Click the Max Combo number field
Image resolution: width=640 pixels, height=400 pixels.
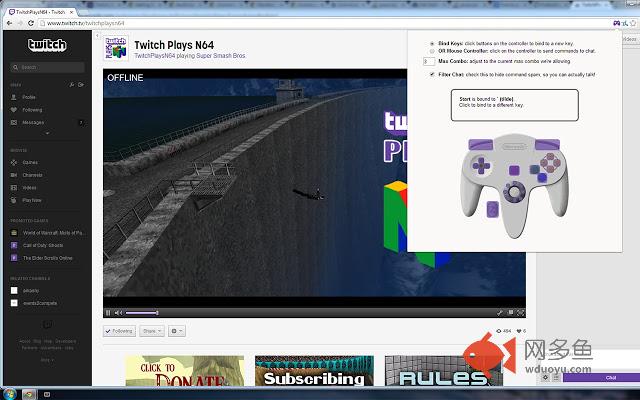429,62
